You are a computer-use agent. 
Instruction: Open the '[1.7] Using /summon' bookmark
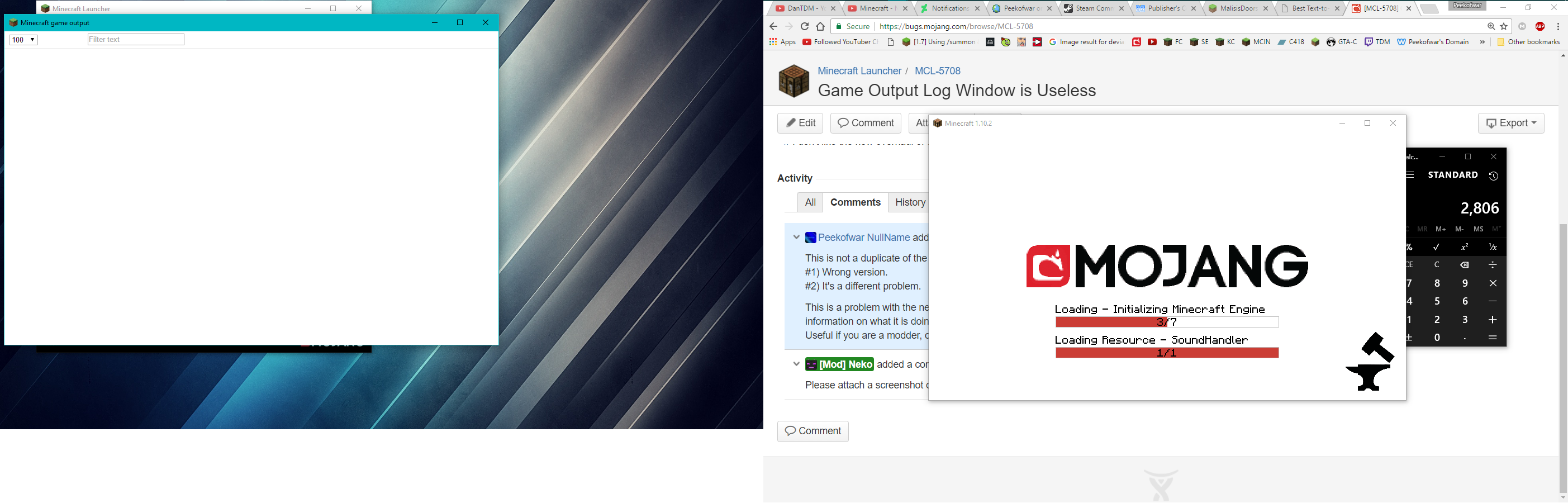[x=939, y=42]
